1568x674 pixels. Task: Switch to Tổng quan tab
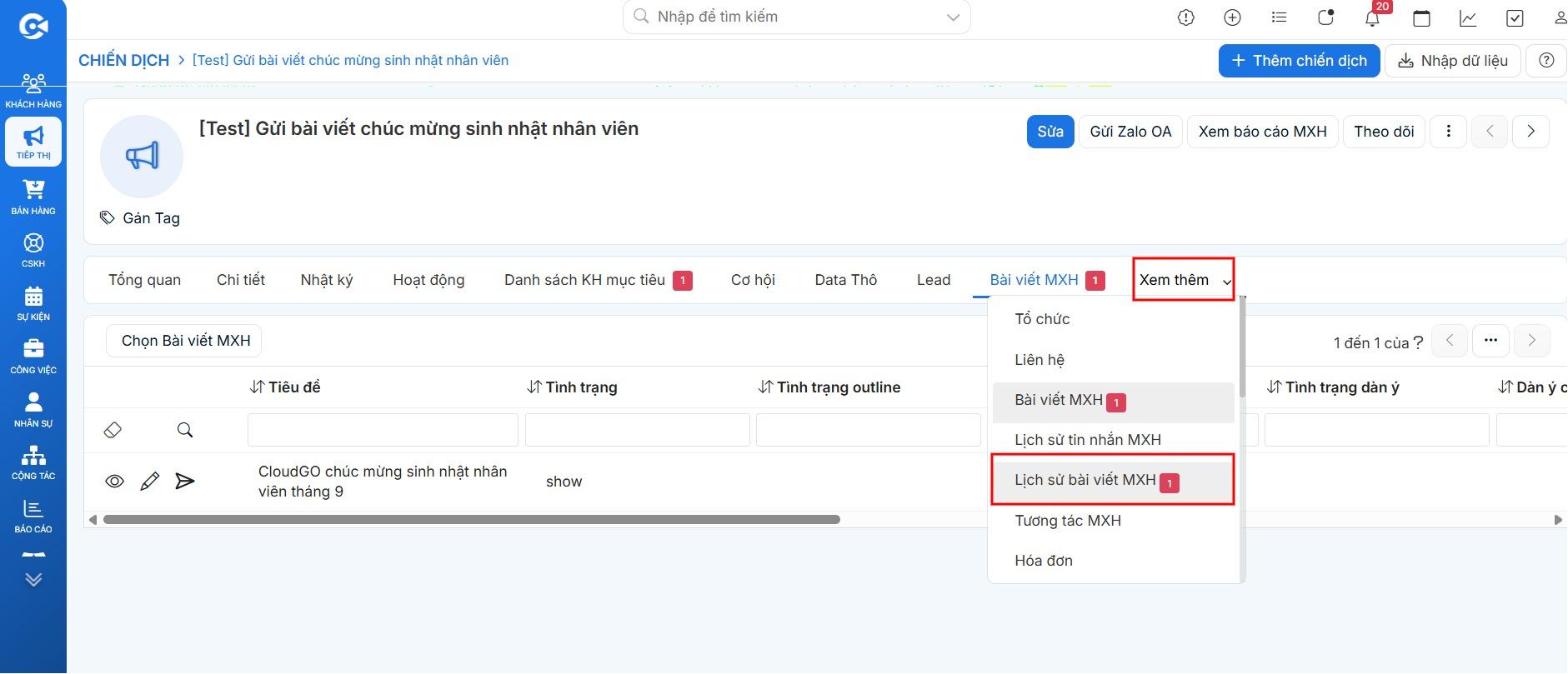pos(144,280)
